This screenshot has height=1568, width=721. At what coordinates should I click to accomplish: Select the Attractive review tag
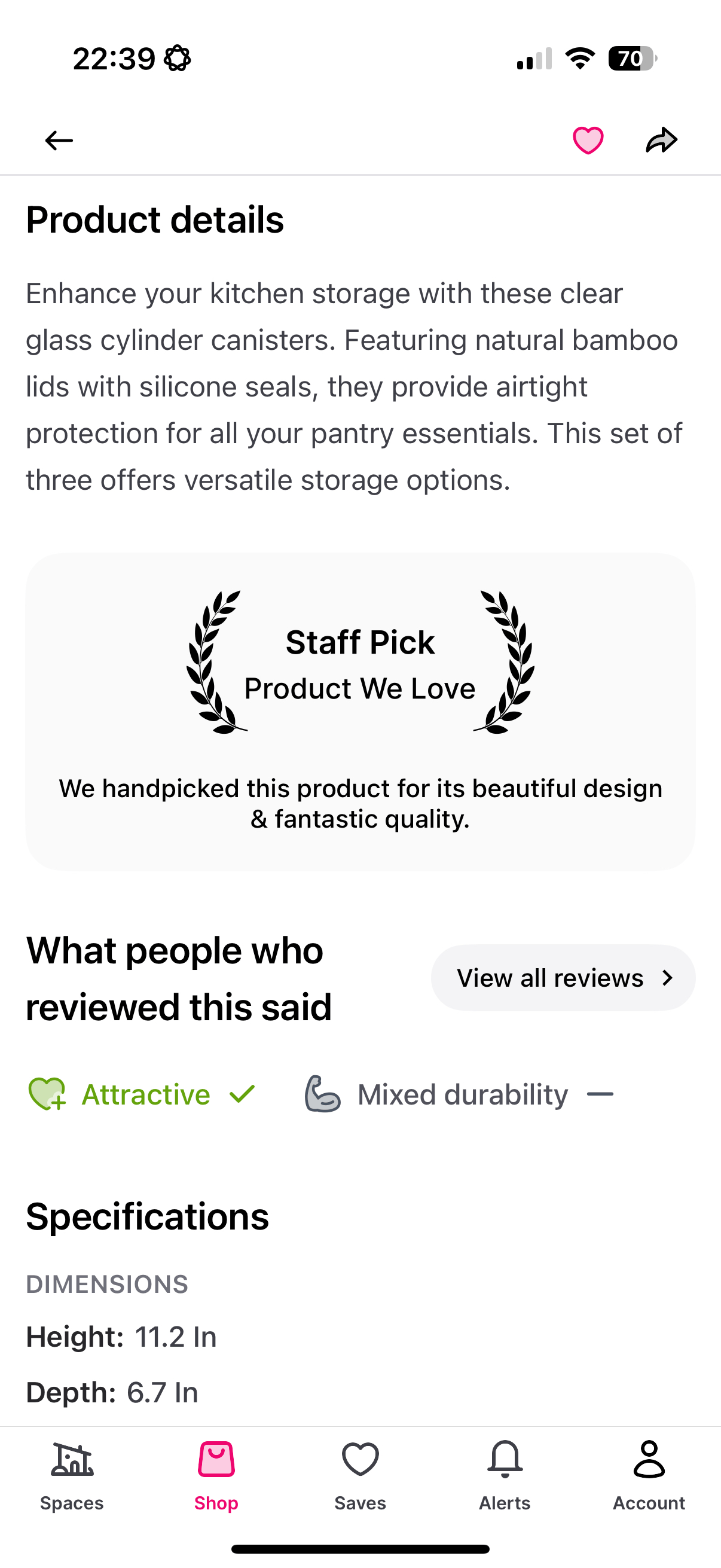(x=146, y=1094)
